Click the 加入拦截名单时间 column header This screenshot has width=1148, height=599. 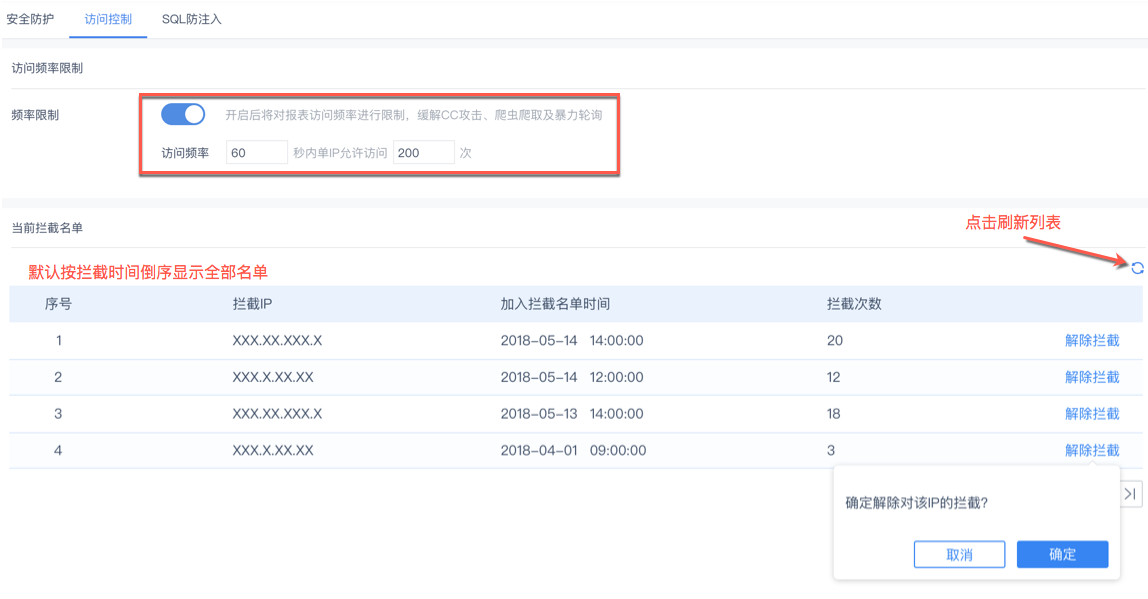point(555,304)
